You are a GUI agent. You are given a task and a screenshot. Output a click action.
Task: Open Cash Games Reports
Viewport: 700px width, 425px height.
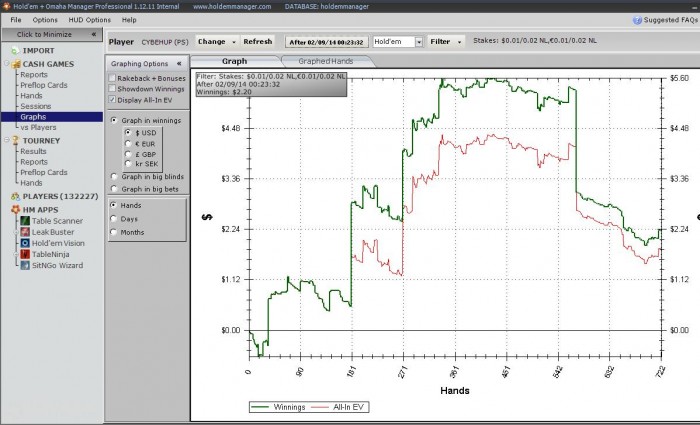[34, 75]
